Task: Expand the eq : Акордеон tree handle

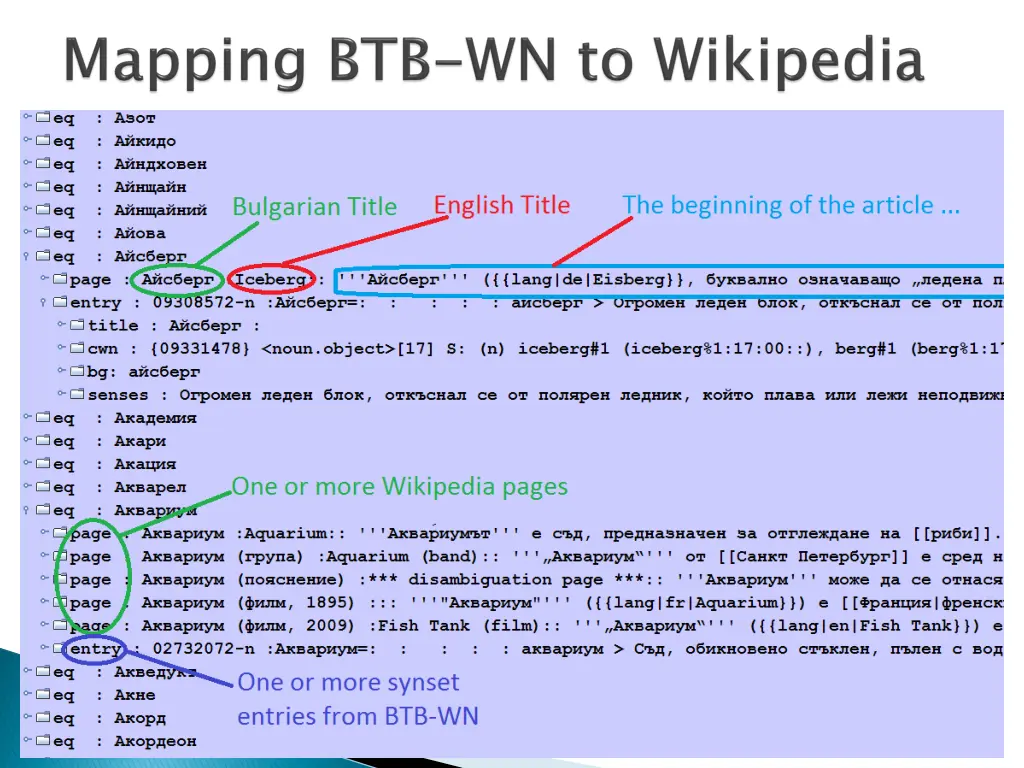Action: coord(27,741)
